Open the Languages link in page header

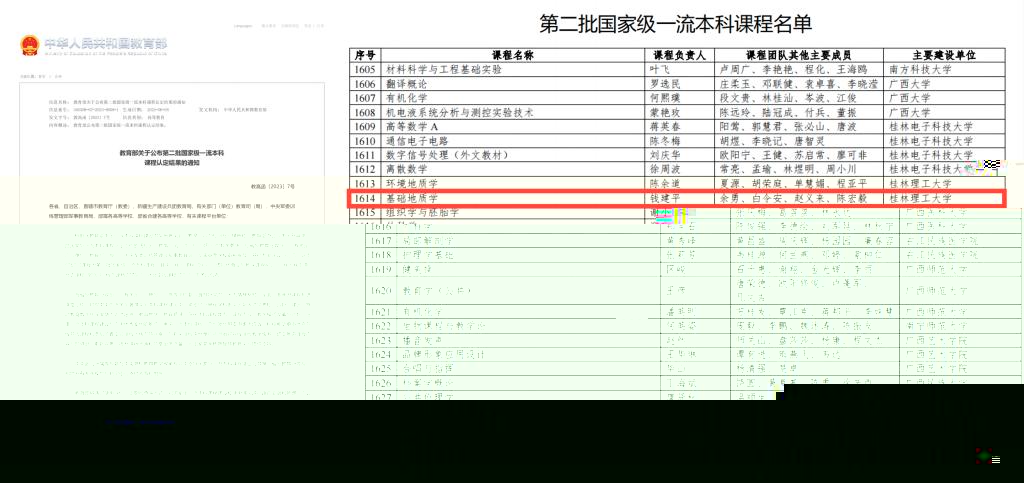(243, 26)
